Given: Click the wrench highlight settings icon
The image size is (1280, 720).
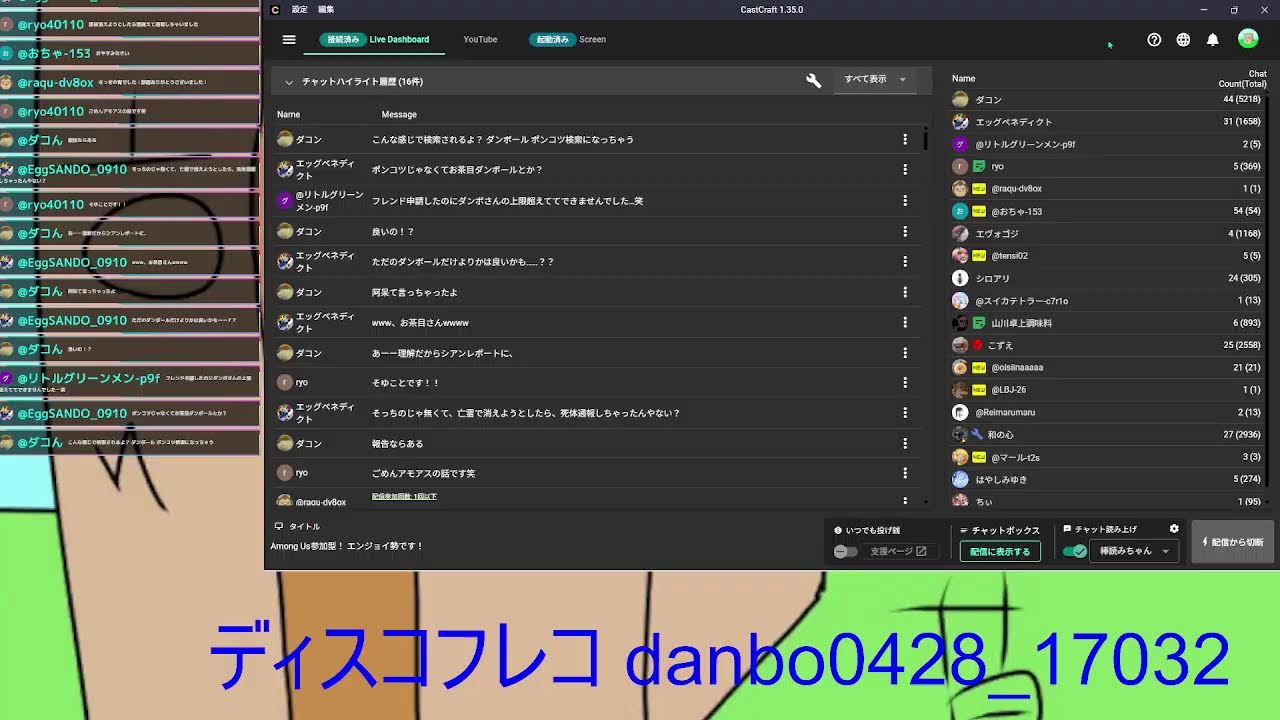Looking at the screenshot, I should 814,81.
